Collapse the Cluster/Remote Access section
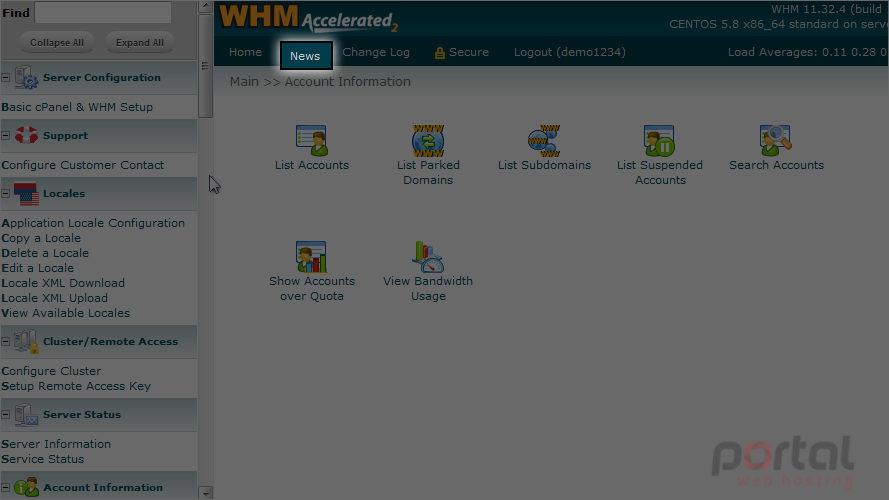The width and height of the screenshot is (889, 500). pos(6,341)
